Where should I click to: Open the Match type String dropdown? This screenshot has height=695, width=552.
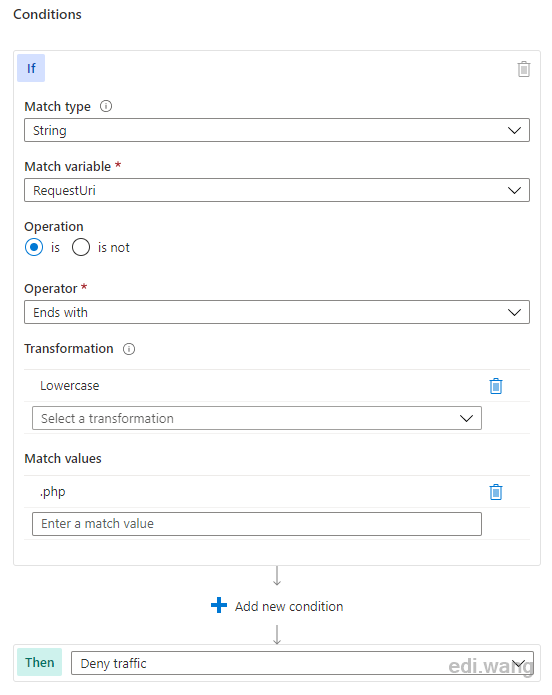(277, 130)
